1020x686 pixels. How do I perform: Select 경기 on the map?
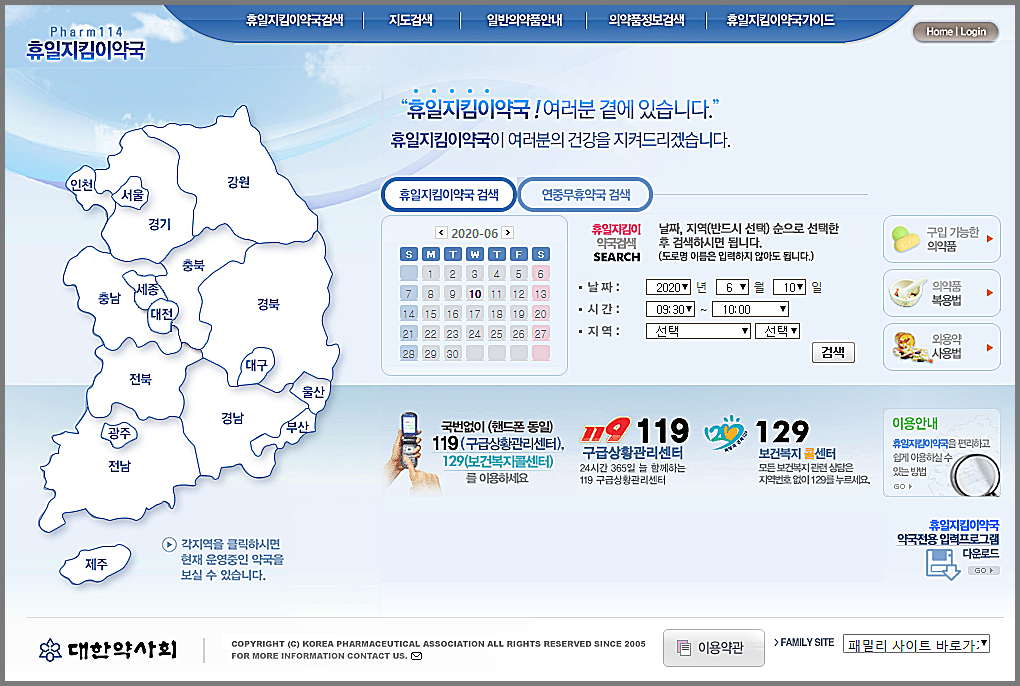tap(159, 224)
